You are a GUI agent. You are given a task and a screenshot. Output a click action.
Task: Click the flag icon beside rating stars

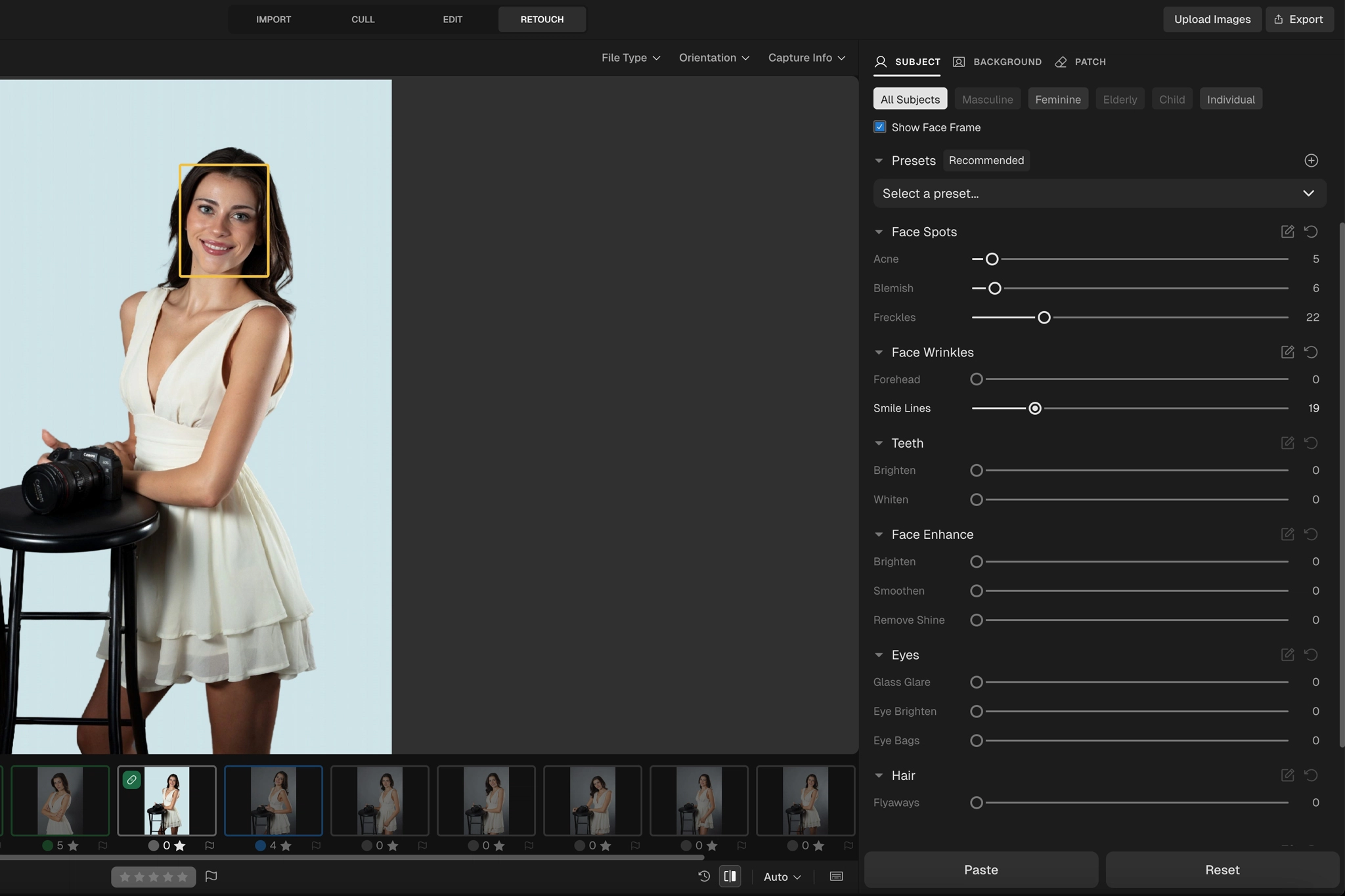tap(211, 876)
